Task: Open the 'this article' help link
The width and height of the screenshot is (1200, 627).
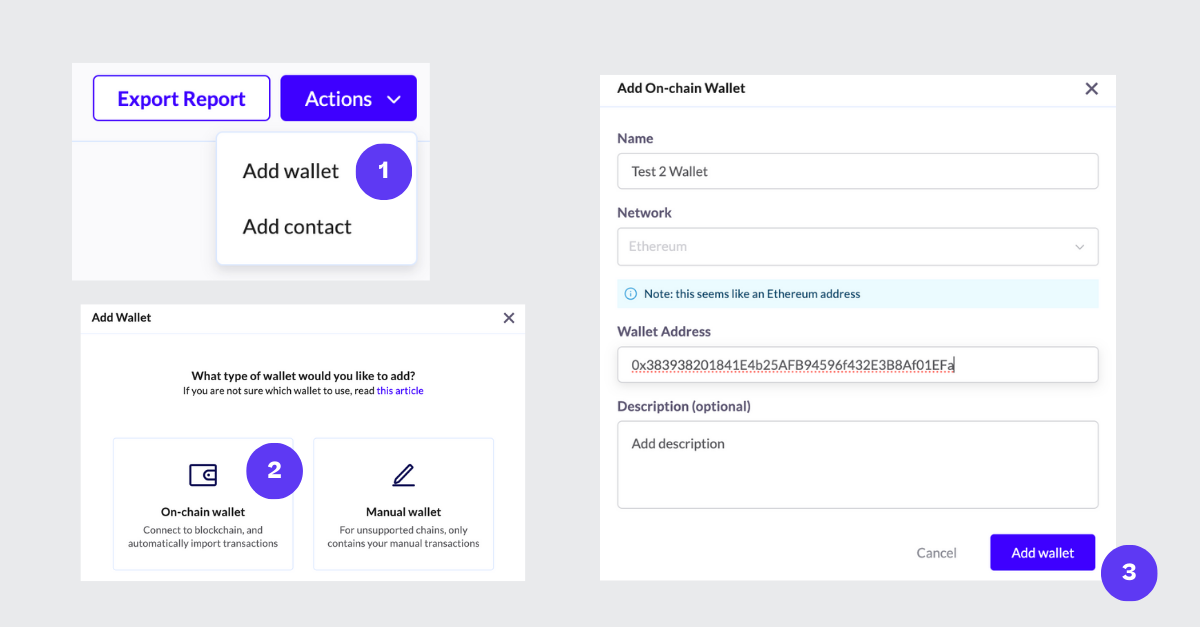Action: click(x=400, y=391)
